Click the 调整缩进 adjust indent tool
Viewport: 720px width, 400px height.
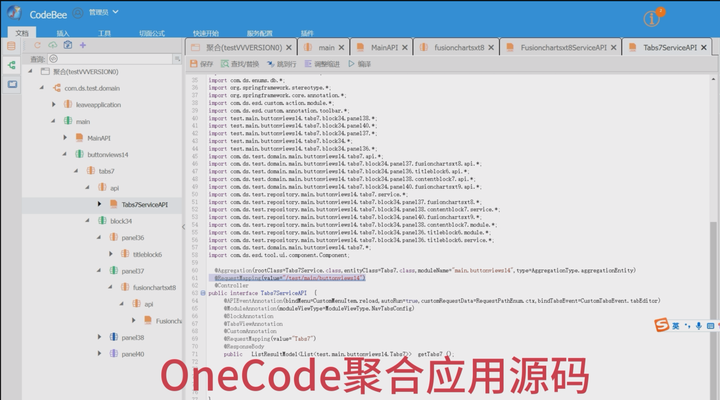click(322, 64)
